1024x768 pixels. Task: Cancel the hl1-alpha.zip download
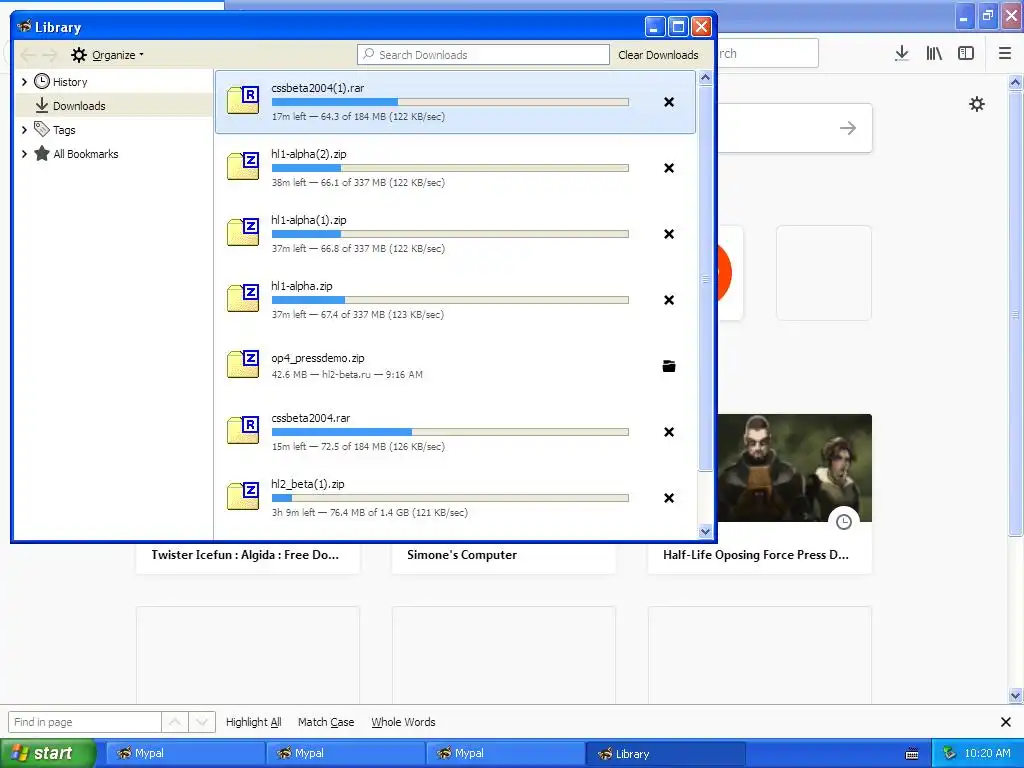[x=669, y=300]
